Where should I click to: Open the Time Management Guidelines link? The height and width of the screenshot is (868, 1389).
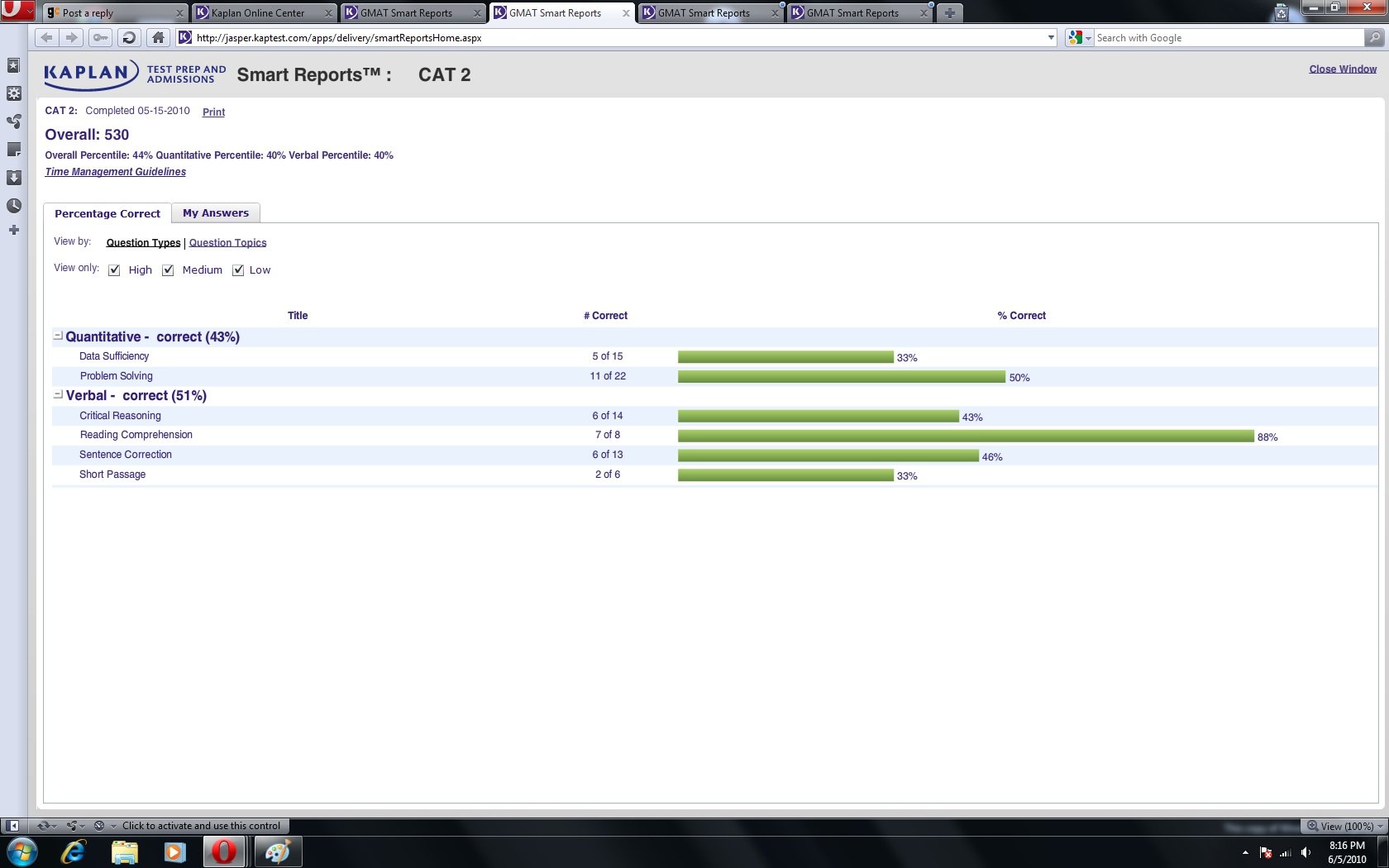pyautogui.click(x=115, y=172)
